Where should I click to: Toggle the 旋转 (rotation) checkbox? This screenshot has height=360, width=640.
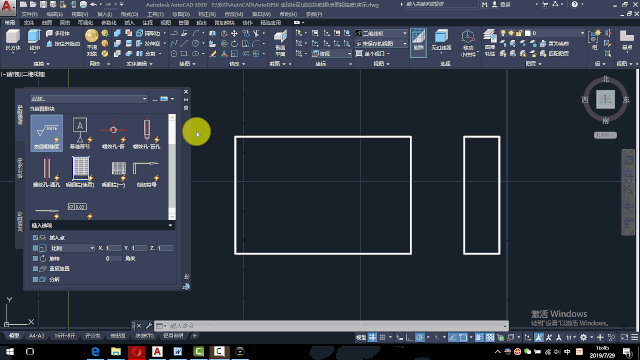[35, 258]
